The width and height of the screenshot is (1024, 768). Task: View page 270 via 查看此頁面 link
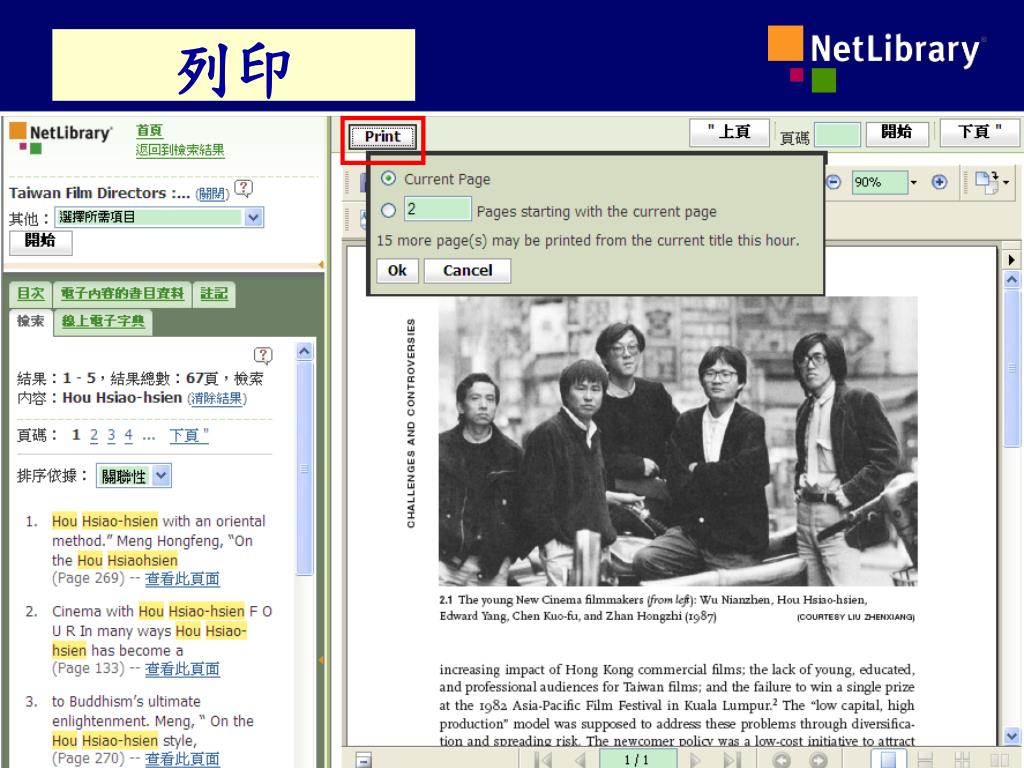[182, 759]
